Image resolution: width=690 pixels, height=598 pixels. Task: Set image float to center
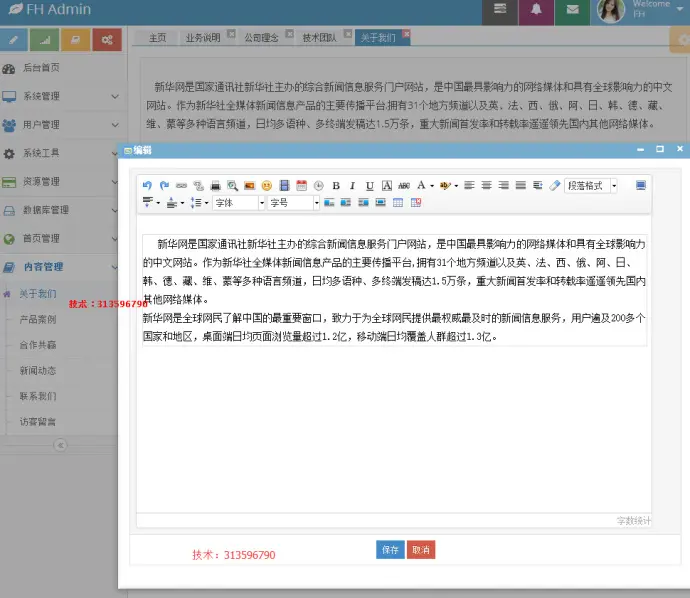point(380,202)
